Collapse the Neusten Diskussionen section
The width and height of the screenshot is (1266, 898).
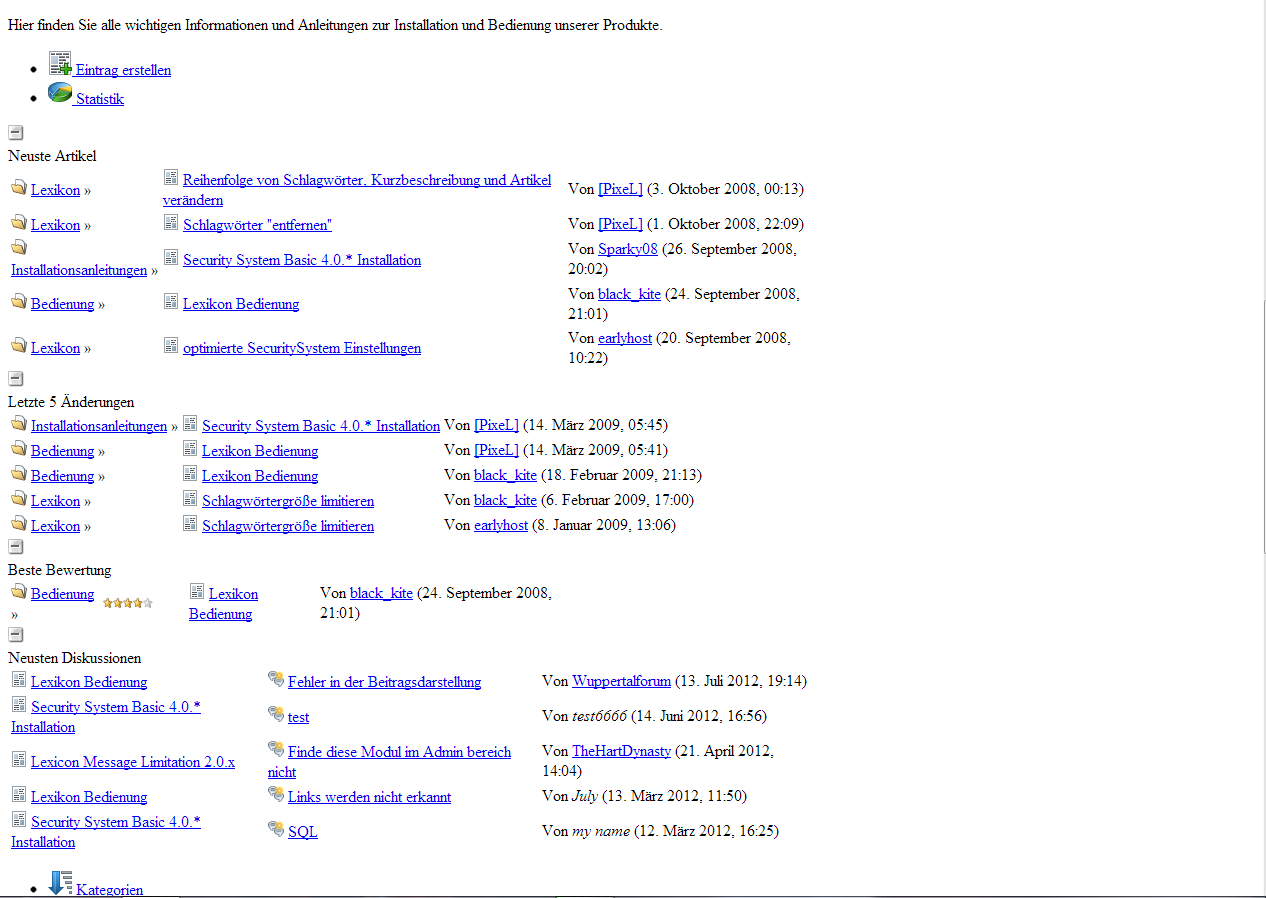click(x=16, y=634)
